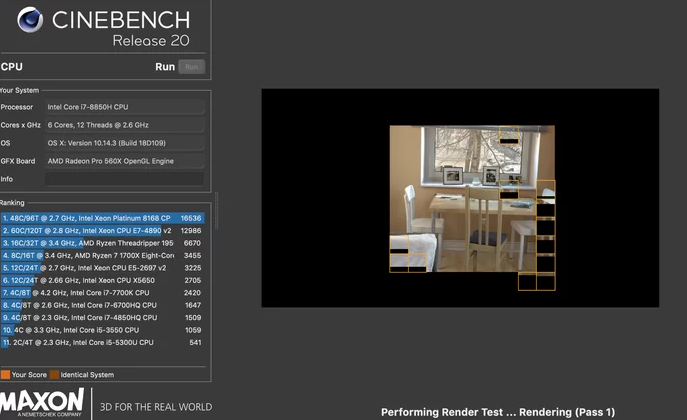Select ranking row 2 Intel Xeon CPU E7-4890 v2

[x=103, y=230]
